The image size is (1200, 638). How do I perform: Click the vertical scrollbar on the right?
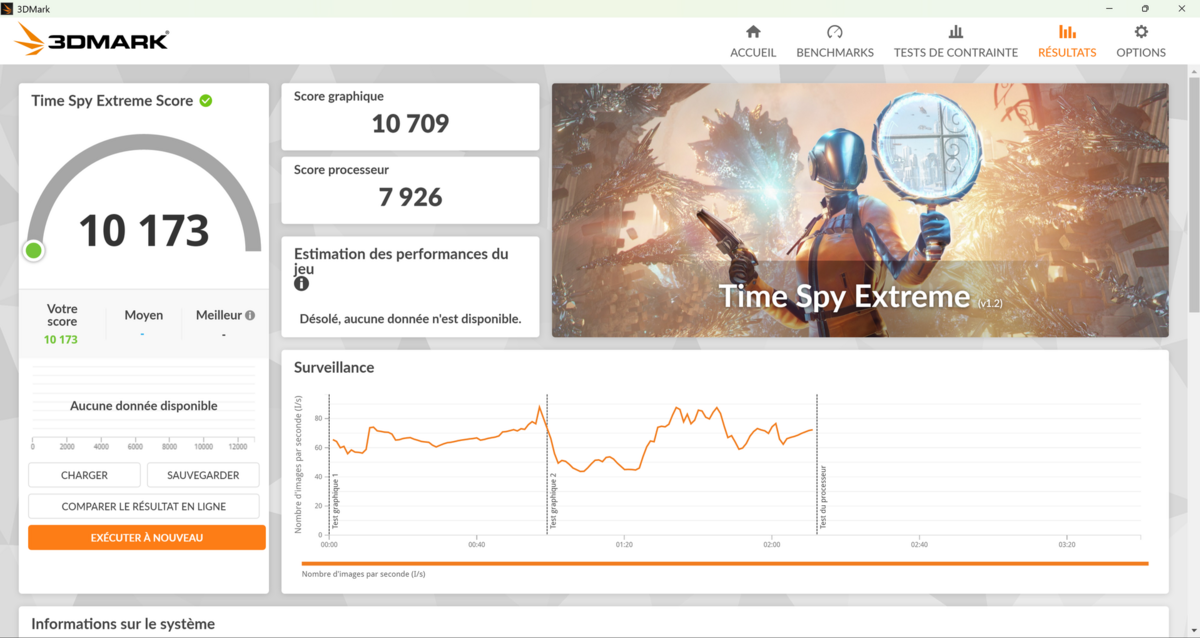(x=1193, y=300)
